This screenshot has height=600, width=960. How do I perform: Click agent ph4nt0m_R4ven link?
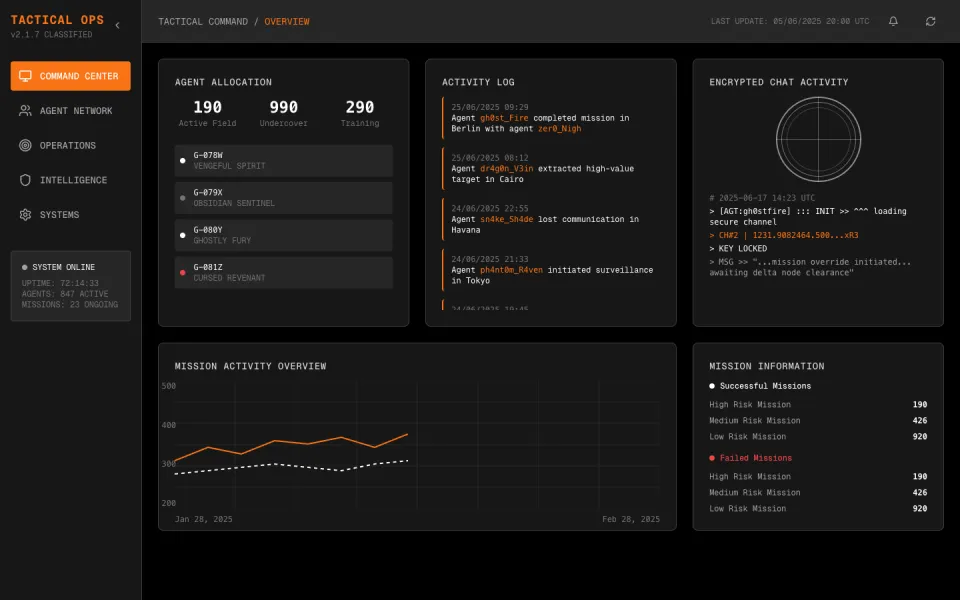pos(511,270)
